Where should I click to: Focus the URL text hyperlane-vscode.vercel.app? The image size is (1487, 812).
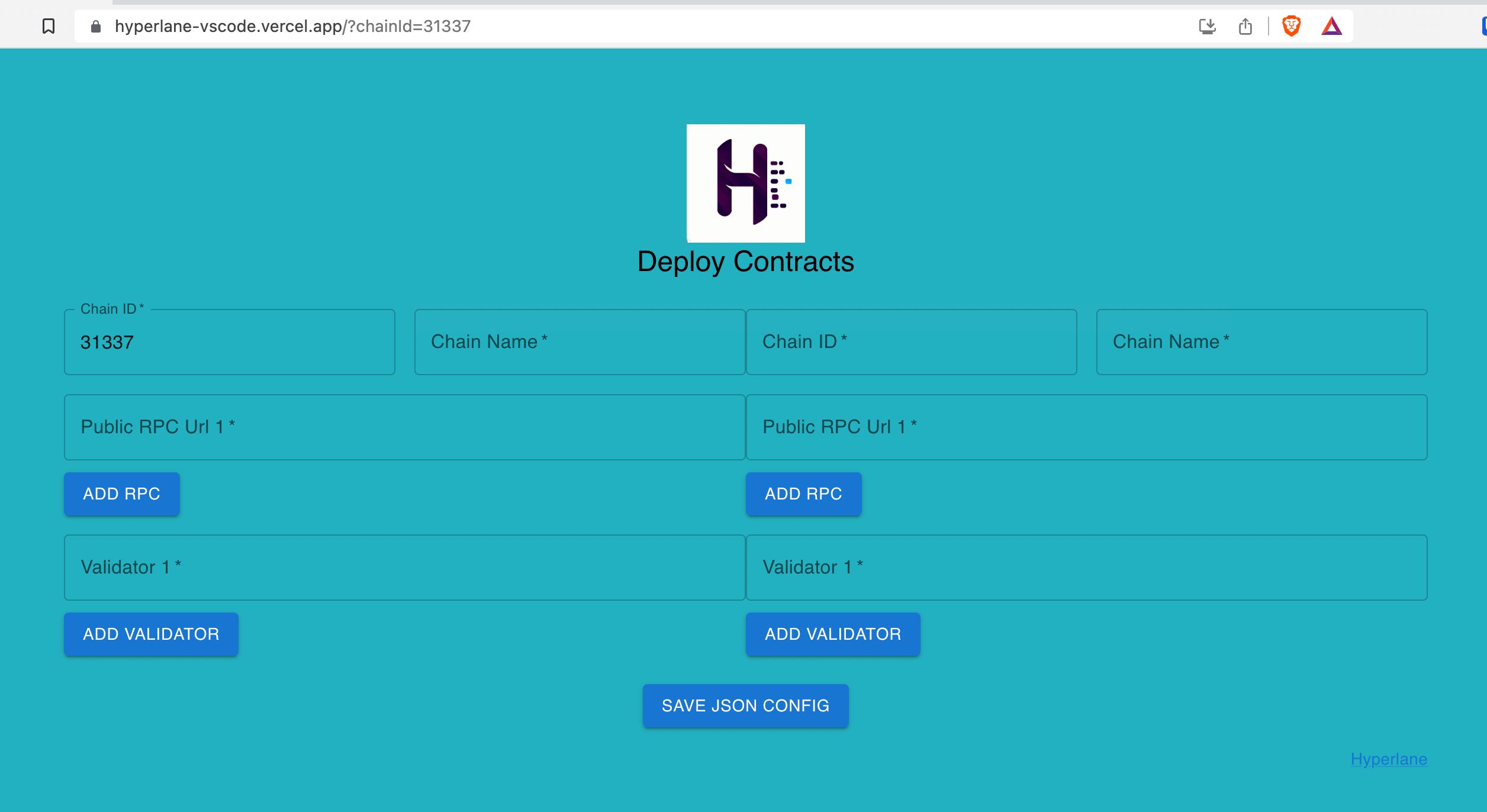click(228, 26)
